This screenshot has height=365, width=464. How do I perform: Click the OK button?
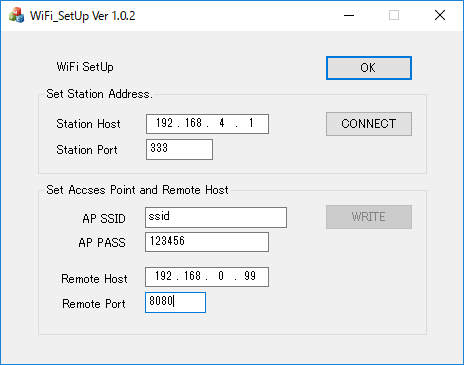coord(369,68)
